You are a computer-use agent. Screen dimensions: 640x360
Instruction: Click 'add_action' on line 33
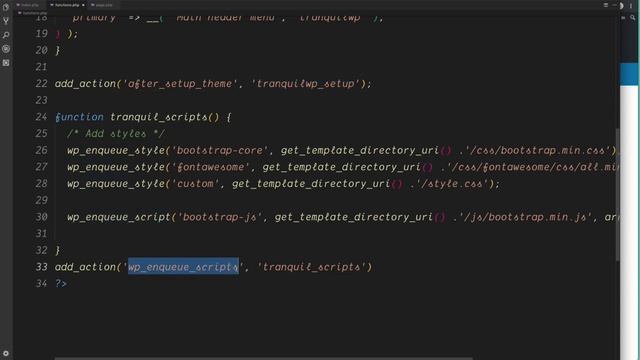[85, 267]
